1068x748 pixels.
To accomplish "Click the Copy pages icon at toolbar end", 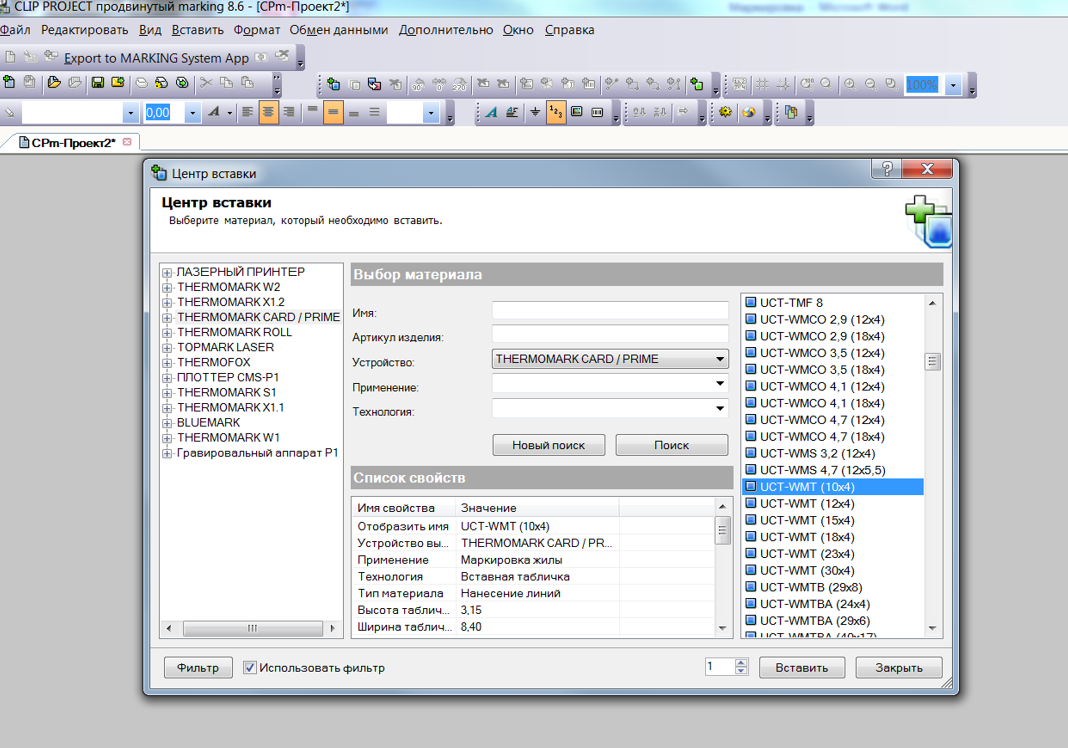I will pos(791,112).
